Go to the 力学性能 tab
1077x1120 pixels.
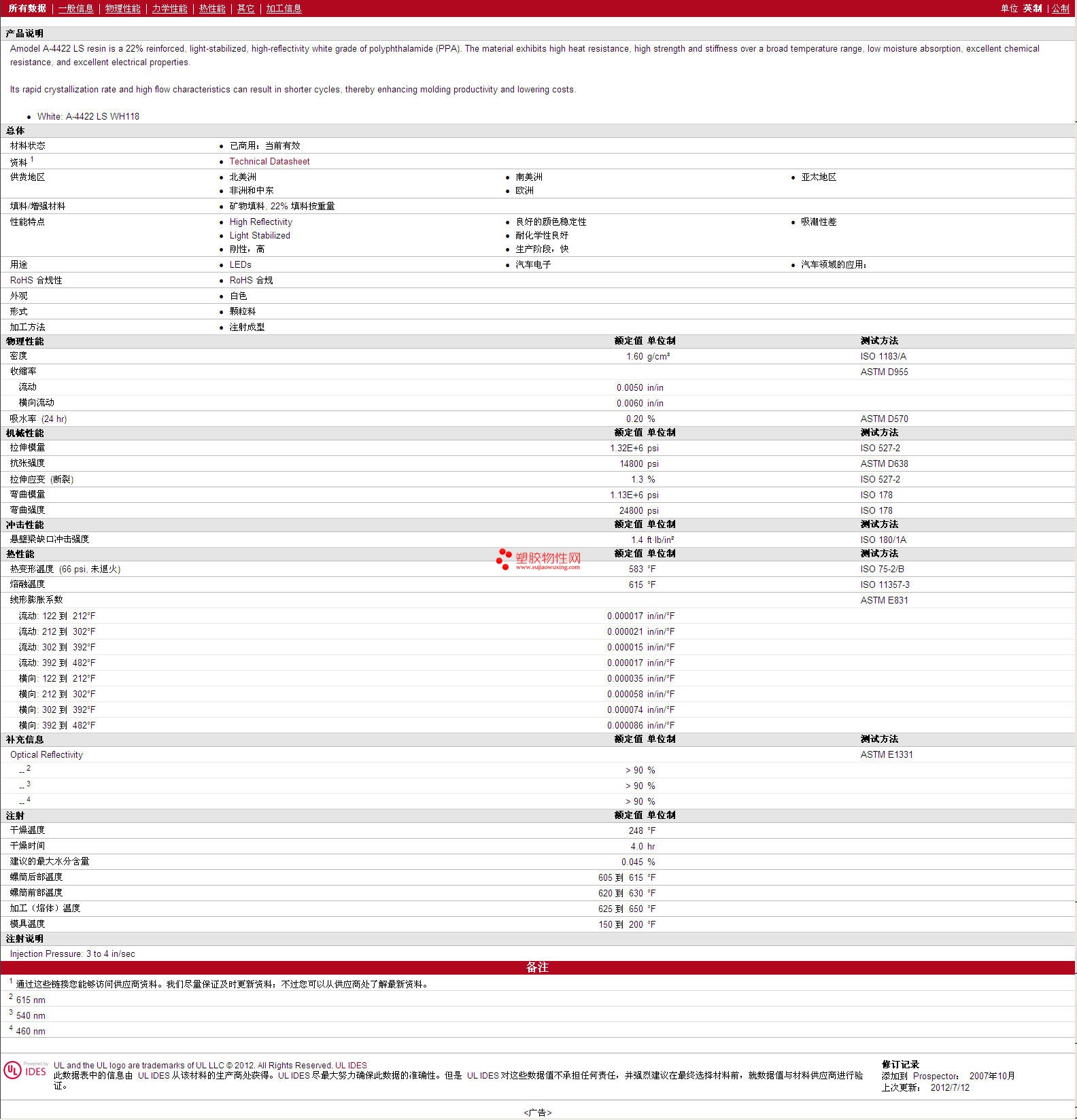[169, 8]
